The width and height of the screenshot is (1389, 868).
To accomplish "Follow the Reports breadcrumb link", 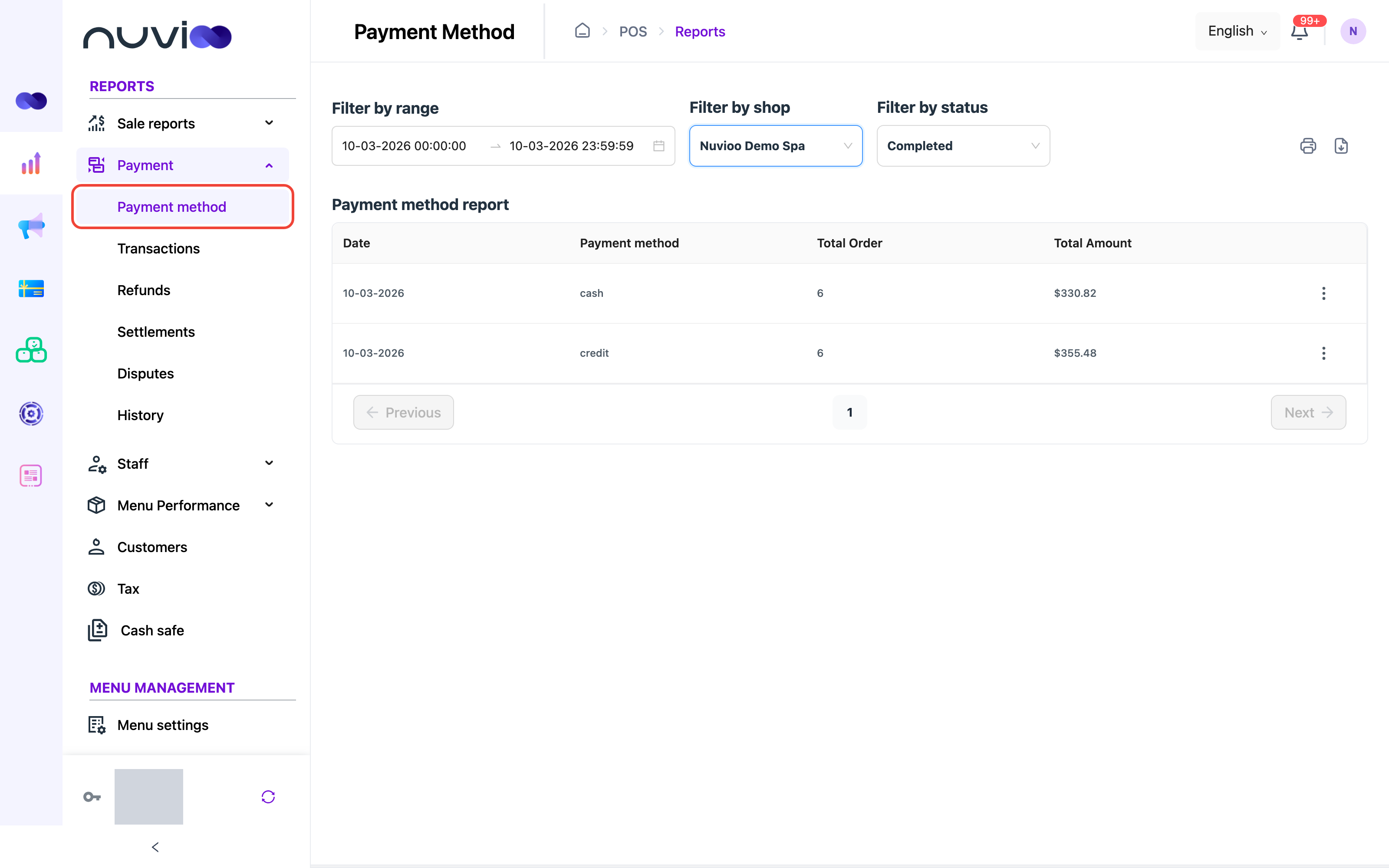I will pyautogui.click(x=700, y=32).
